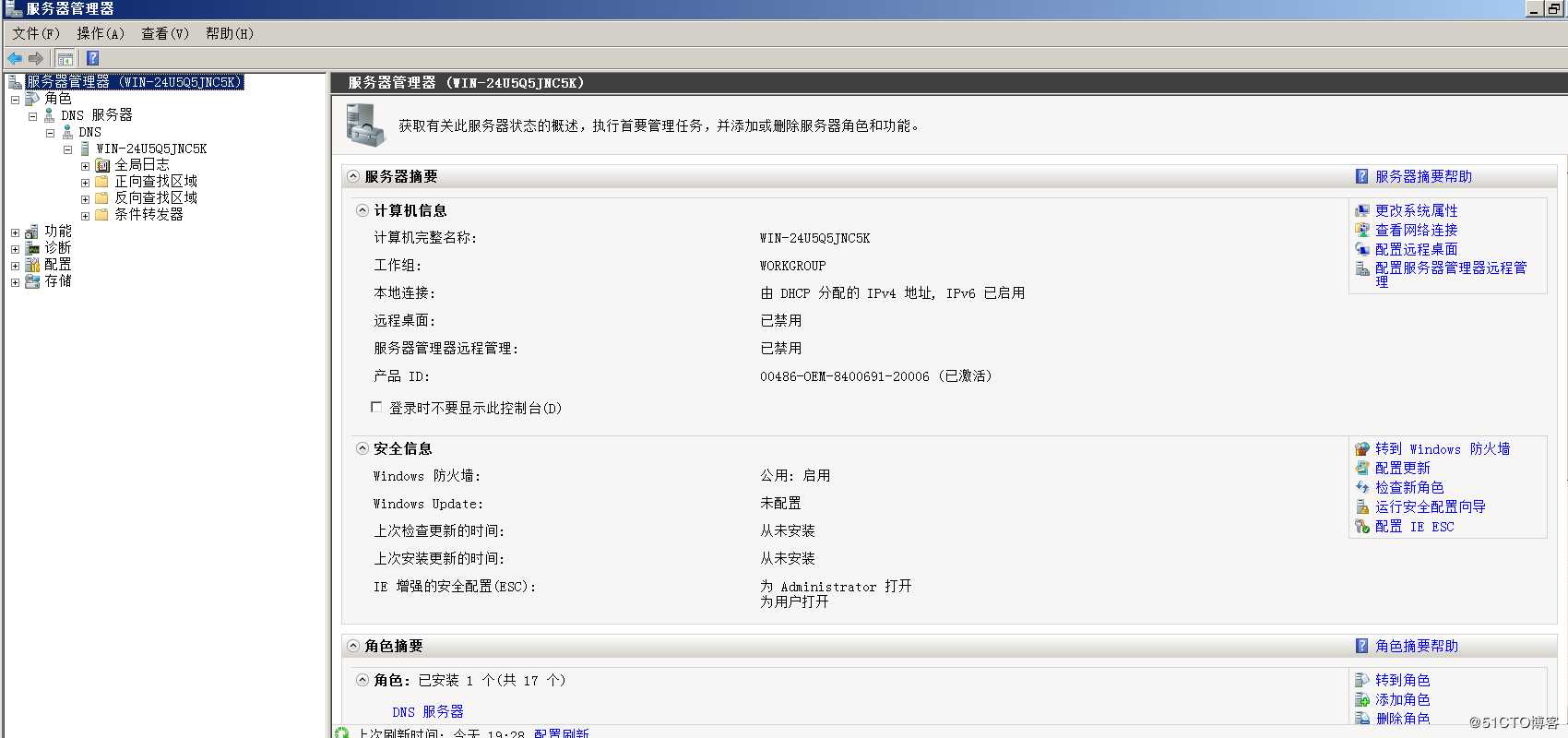Collapse the 计算机信息 section
The image size is (1568, 738).
pos(362,210)
